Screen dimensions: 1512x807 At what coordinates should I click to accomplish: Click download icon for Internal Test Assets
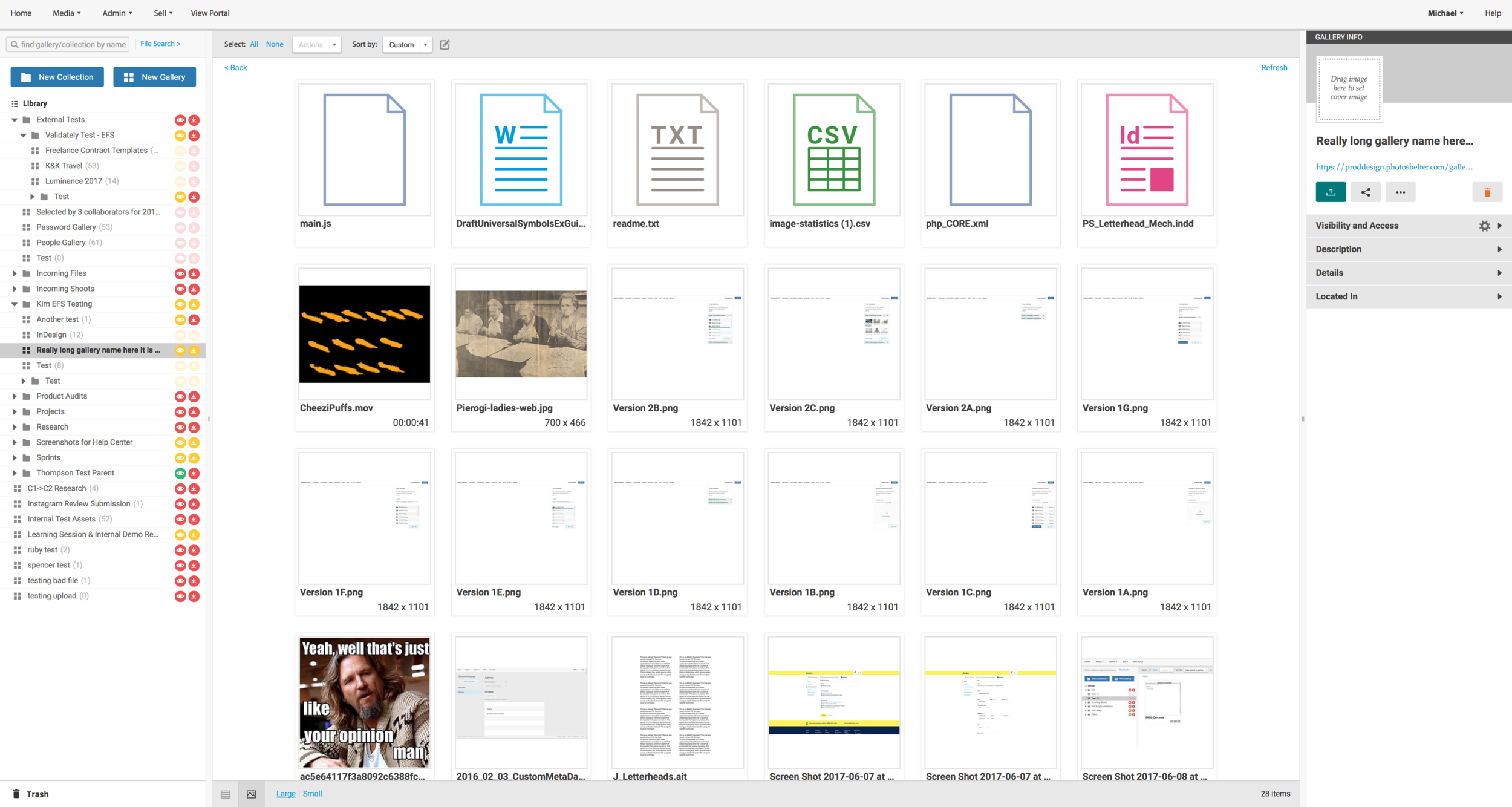point(194,520)
